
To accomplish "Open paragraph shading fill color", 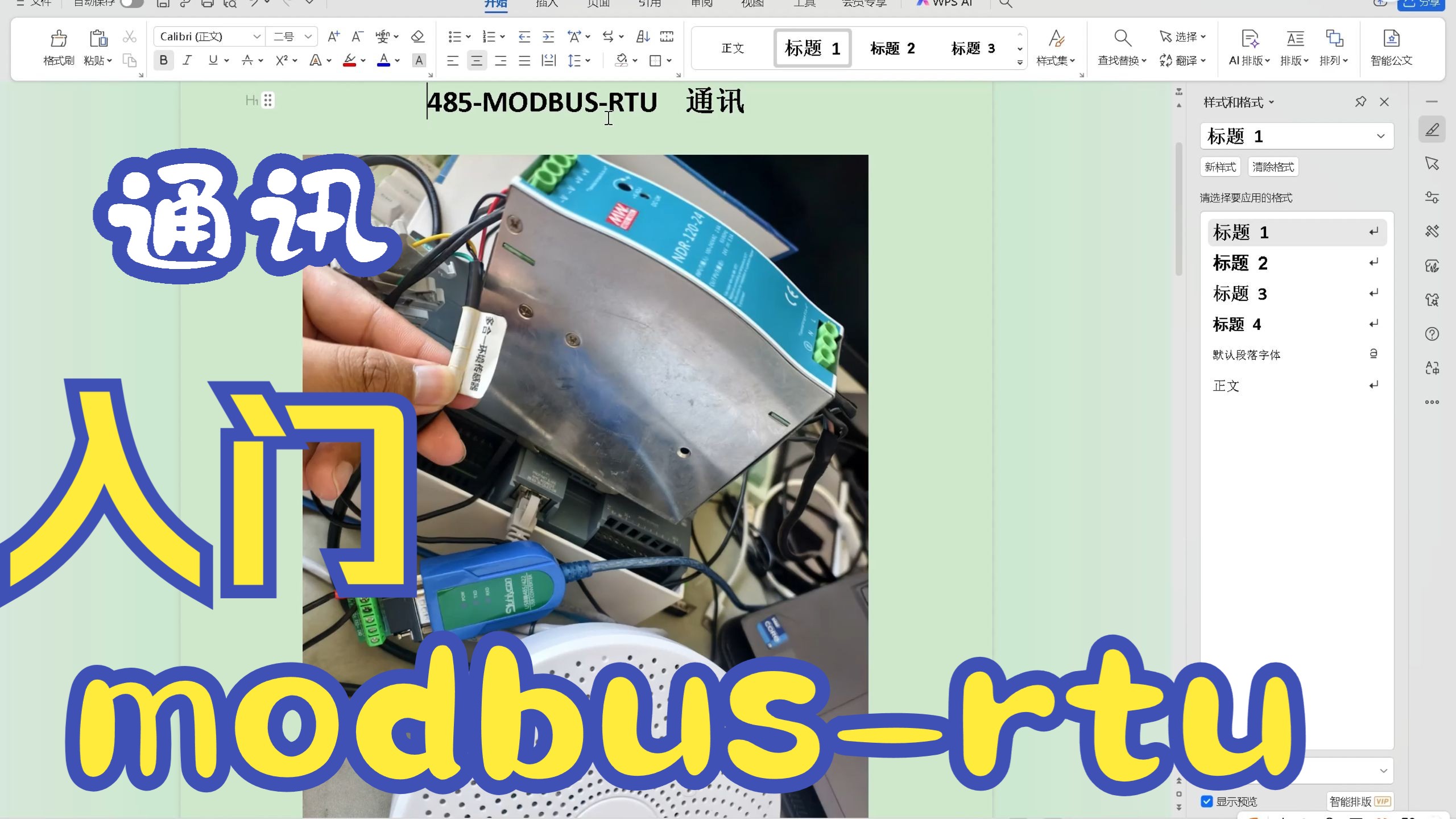I will (622, 60).
